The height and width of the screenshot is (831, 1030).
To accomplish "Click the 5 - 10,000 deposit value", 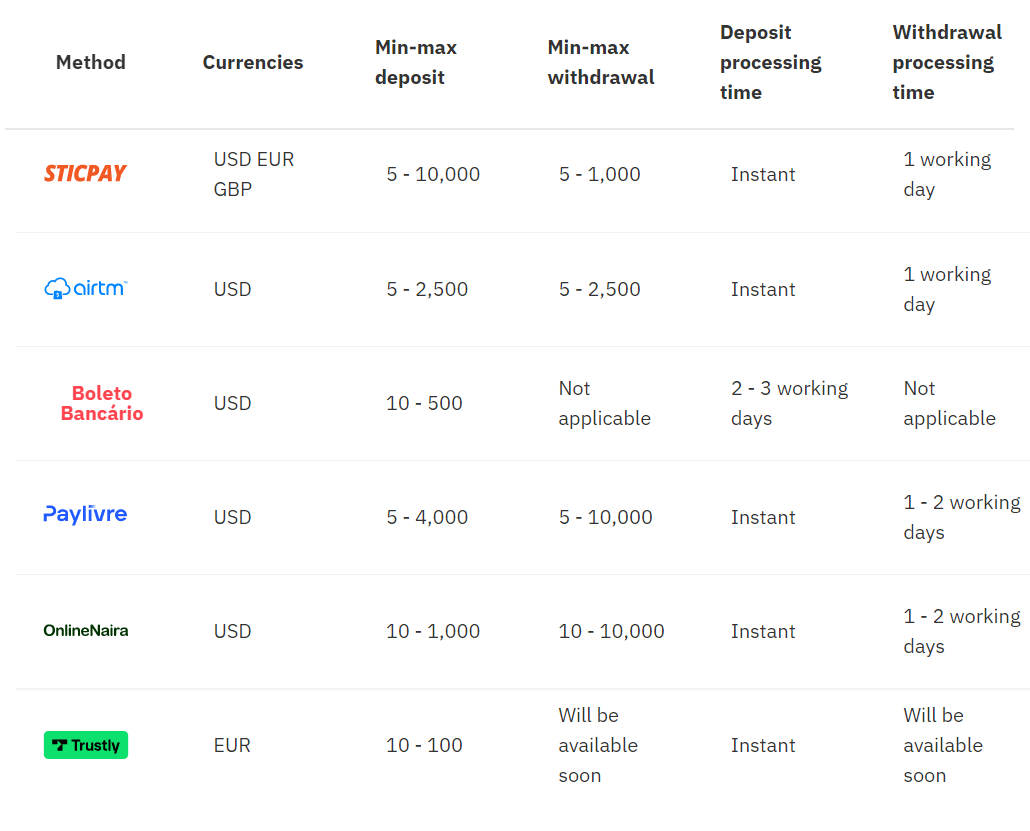I will pos(433,174).
